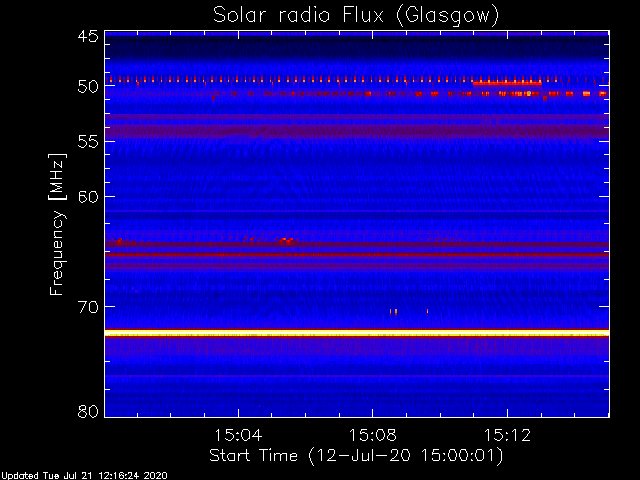Click the bright yellow interference band below 70 MHz
Screen dimensions: 640x480
click(x=357, y=333)
